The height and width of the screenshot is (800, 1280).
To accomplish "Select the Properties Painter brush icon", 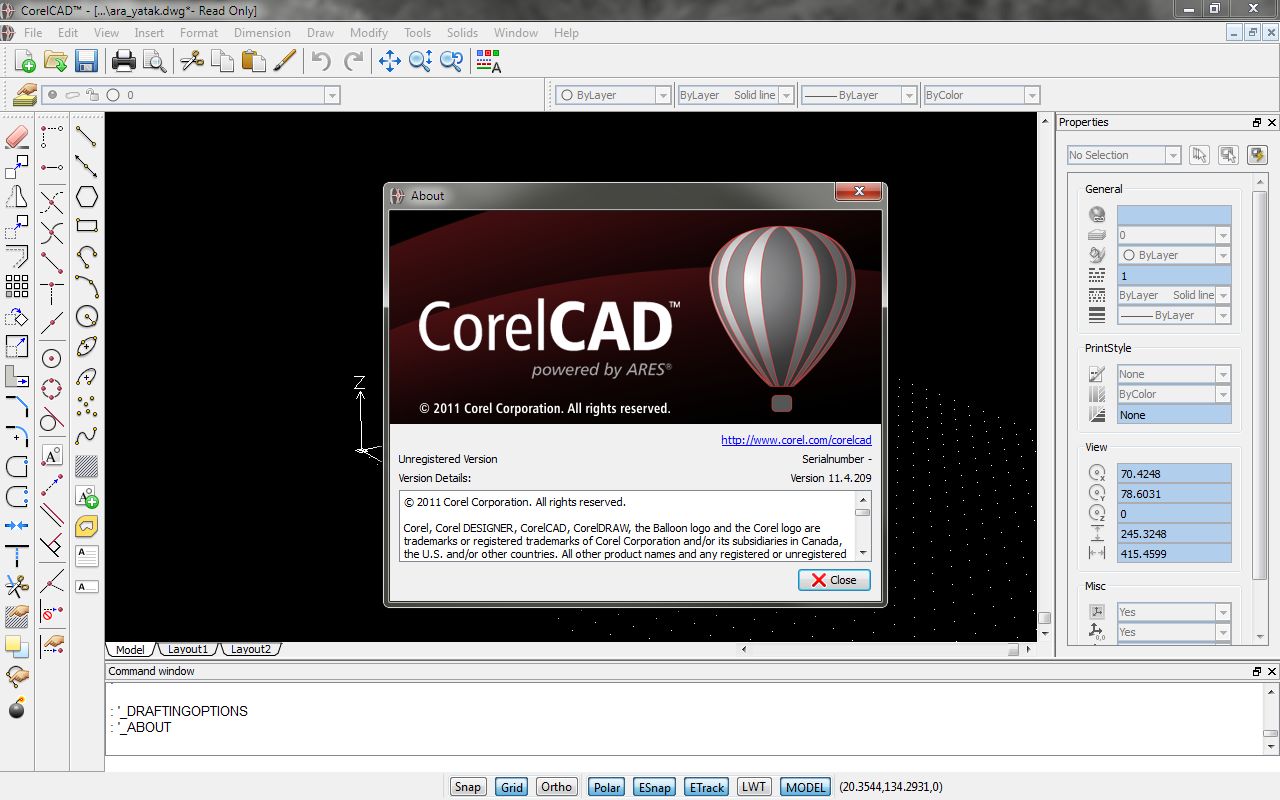I will coord(284,61).
